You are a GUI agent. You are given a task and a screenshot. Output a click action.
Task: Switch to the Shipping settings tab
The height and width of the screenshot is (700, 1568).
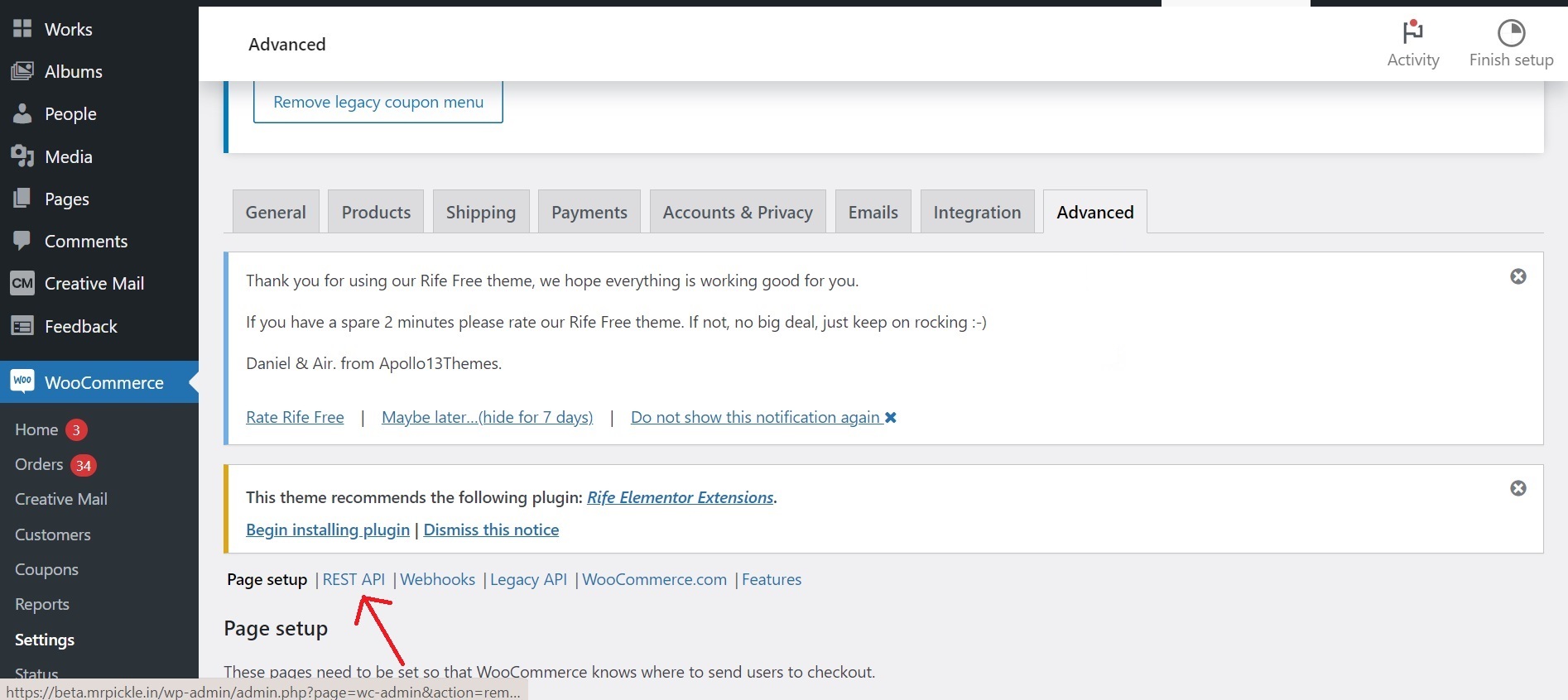pyautogui.click(x=480, y=213)
